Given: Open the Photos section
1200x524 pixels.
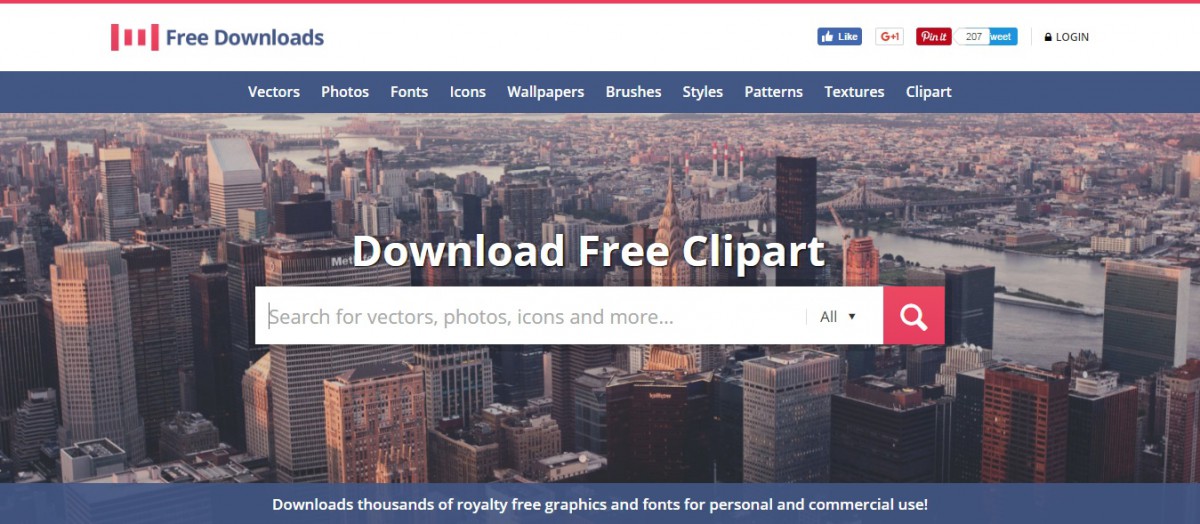Looking at the screenshot, I should [x=345, y=91].
